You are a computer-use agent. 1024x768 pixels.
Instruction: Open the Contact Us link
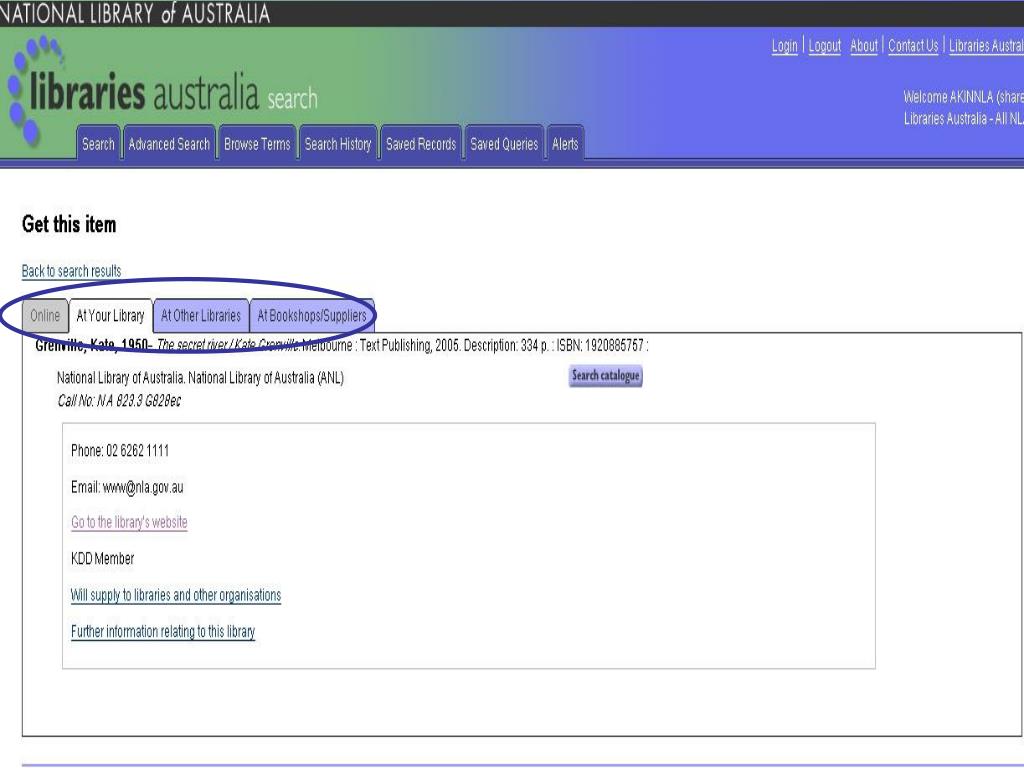[913, 46]
